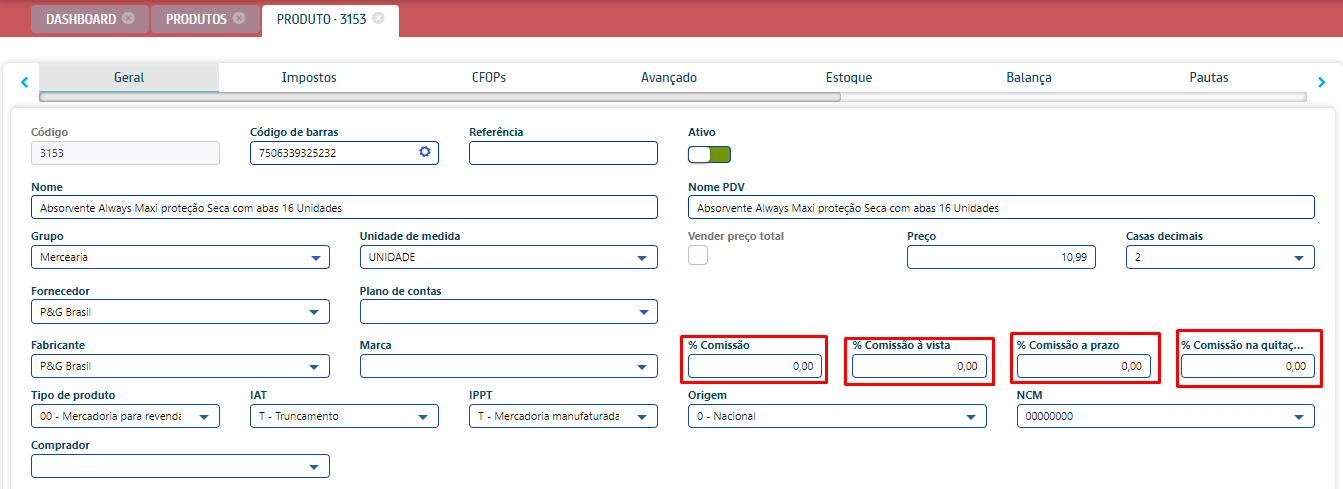Close the Produtos tab

pyautogui.click(x=238, y=19)
